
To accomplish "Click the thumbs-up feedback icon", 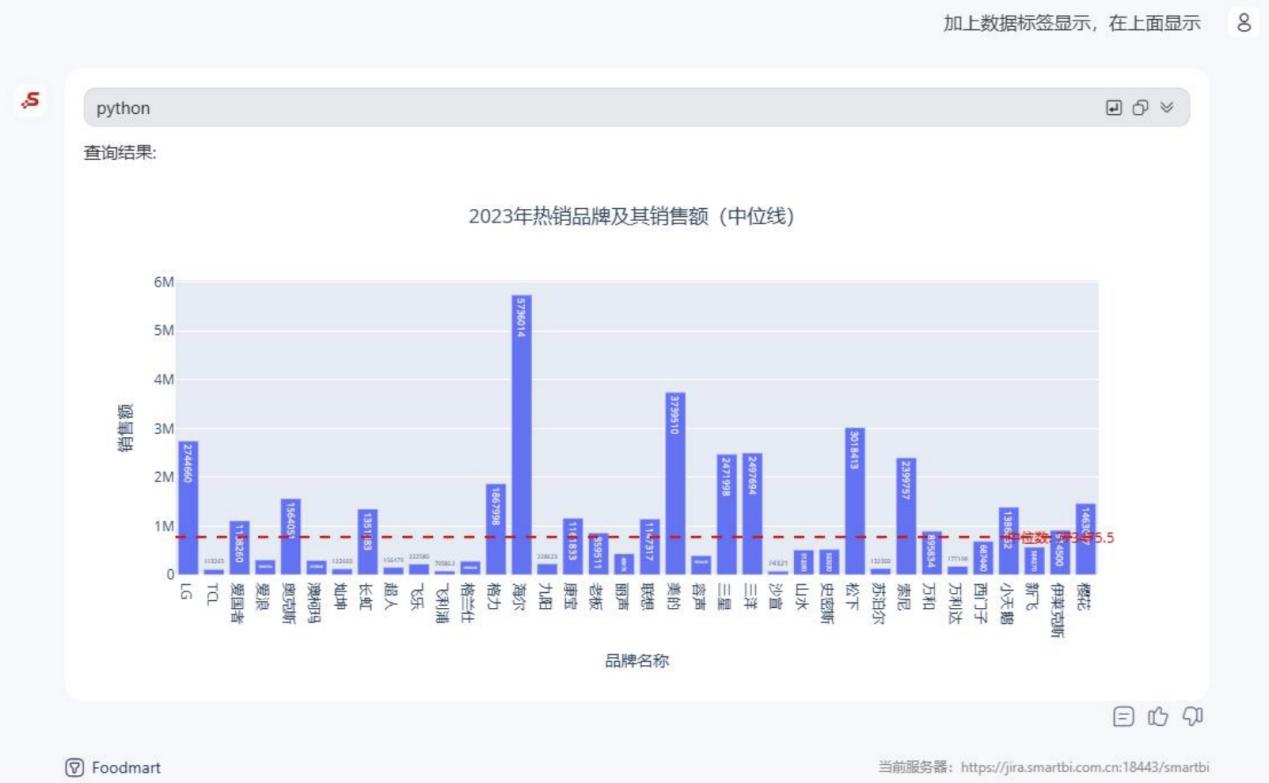I will coord(1158,716).
